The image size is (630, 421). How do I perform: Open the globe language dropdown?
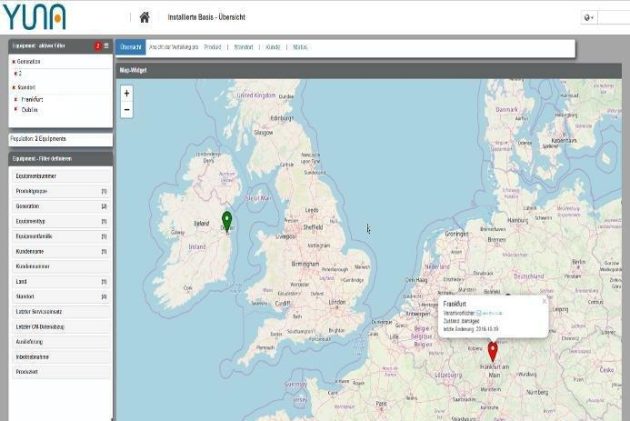(588, 17)
